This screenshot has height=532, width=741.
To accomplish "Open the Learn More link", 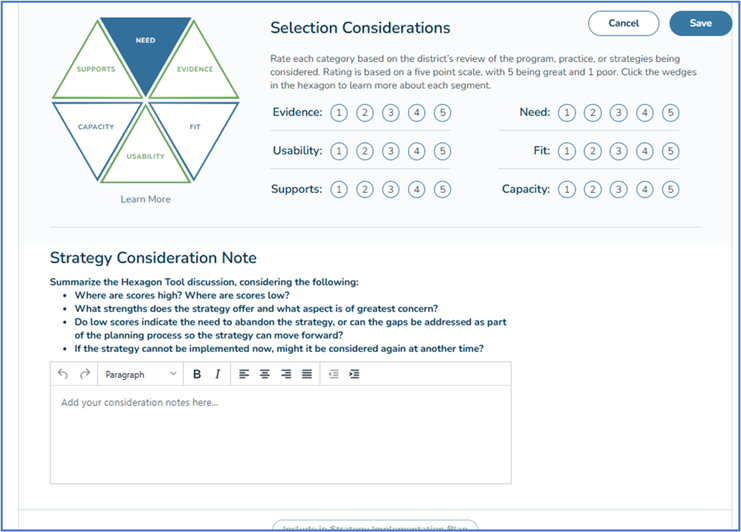I will point(145,199).
